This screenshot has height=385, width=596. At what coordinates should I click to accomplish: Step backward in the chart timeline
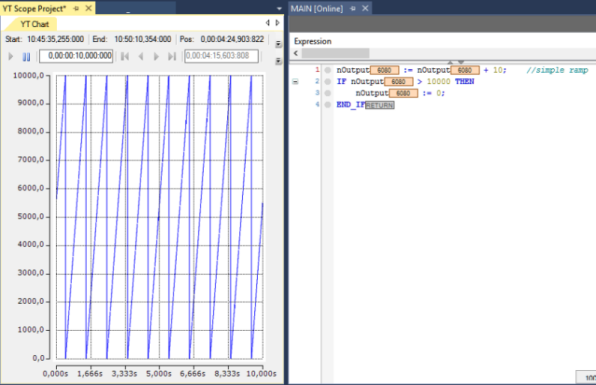click(141, 57)
